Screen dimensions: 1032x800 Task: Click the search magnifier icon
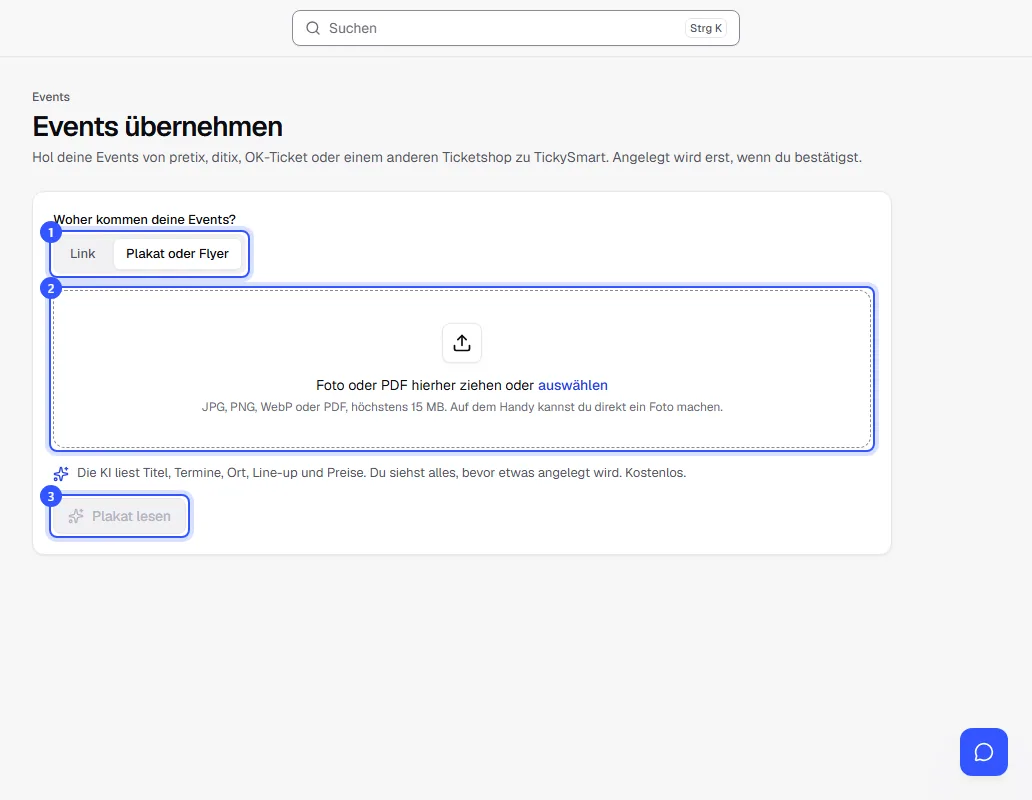[313, 28]
